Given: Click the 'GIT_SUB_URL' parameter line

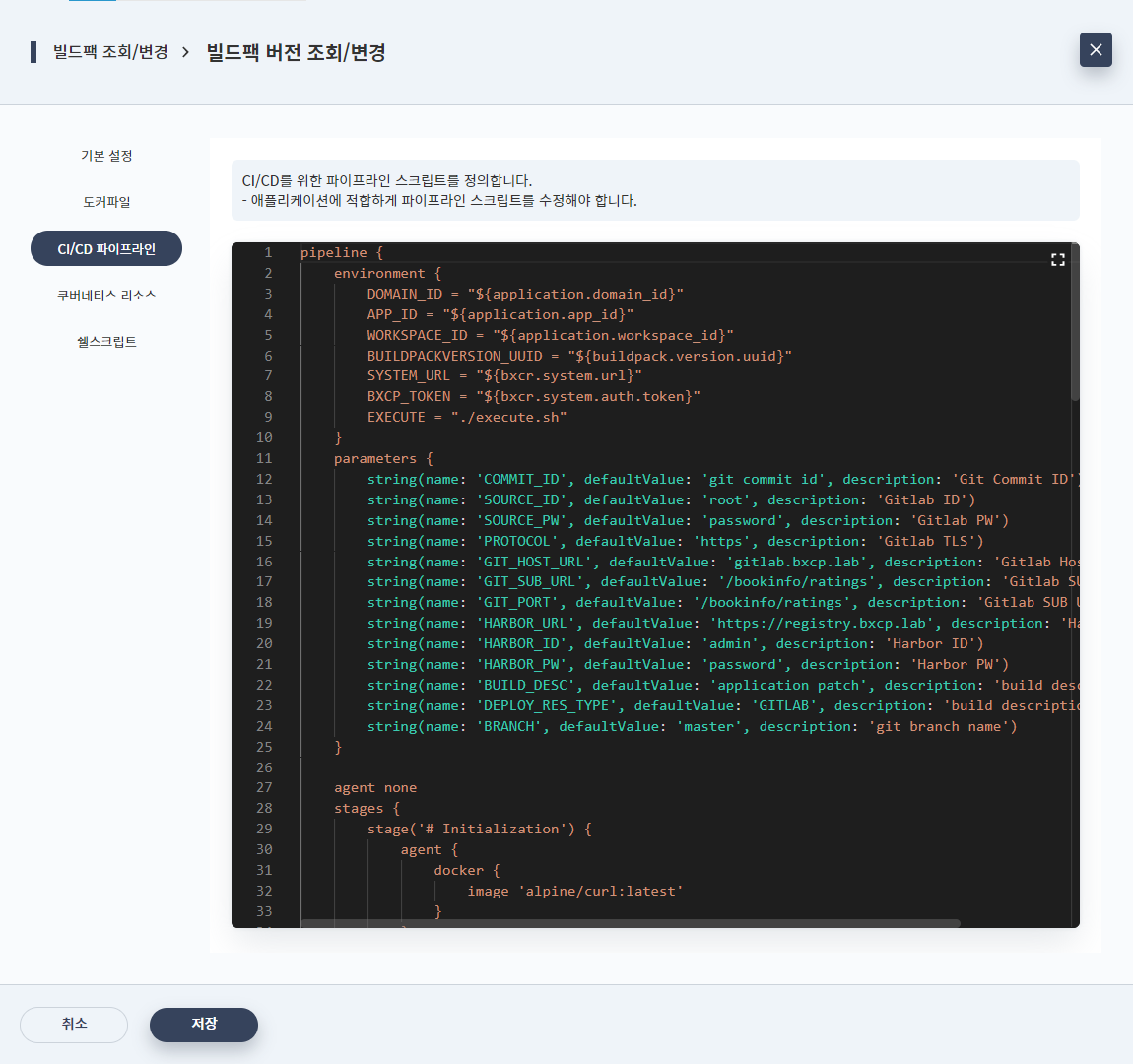Looking at the screenshot, I should click(x=722, y=582).
